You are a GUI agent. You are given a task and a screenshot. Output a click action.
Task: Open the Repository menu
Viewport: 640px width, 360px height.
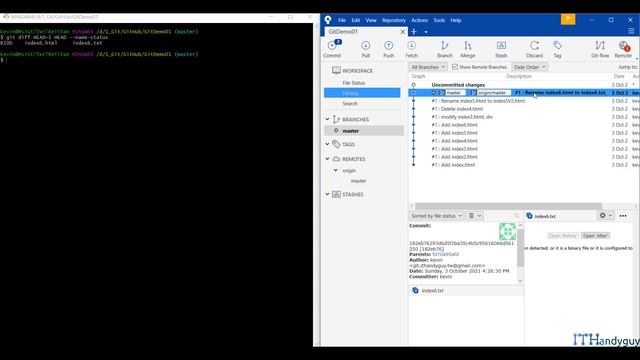pos(393,20)
